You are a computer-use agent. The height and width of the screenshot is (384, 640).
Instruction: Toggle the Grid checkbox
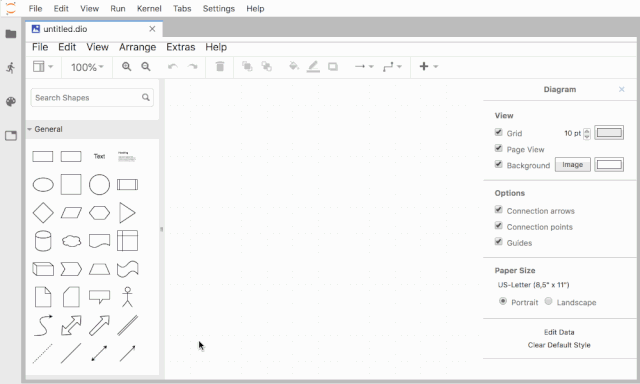pyautogui.click(x=498, y=132)
